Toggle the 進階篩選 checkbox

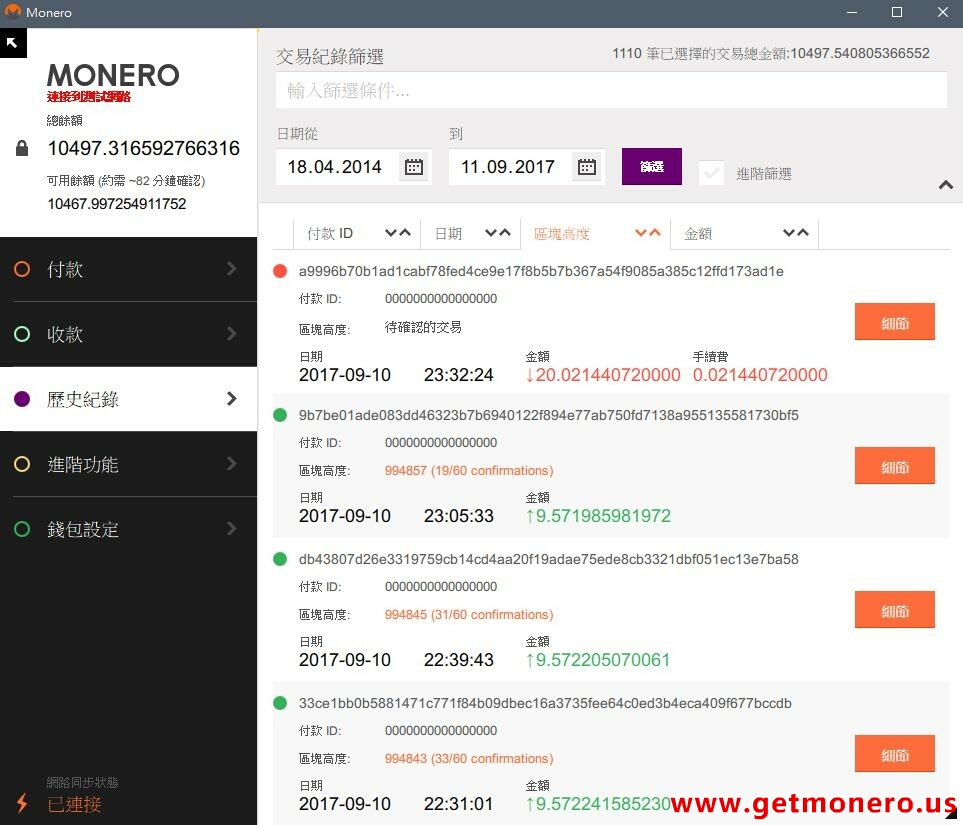pyautogui.click(x=711, y=173)
